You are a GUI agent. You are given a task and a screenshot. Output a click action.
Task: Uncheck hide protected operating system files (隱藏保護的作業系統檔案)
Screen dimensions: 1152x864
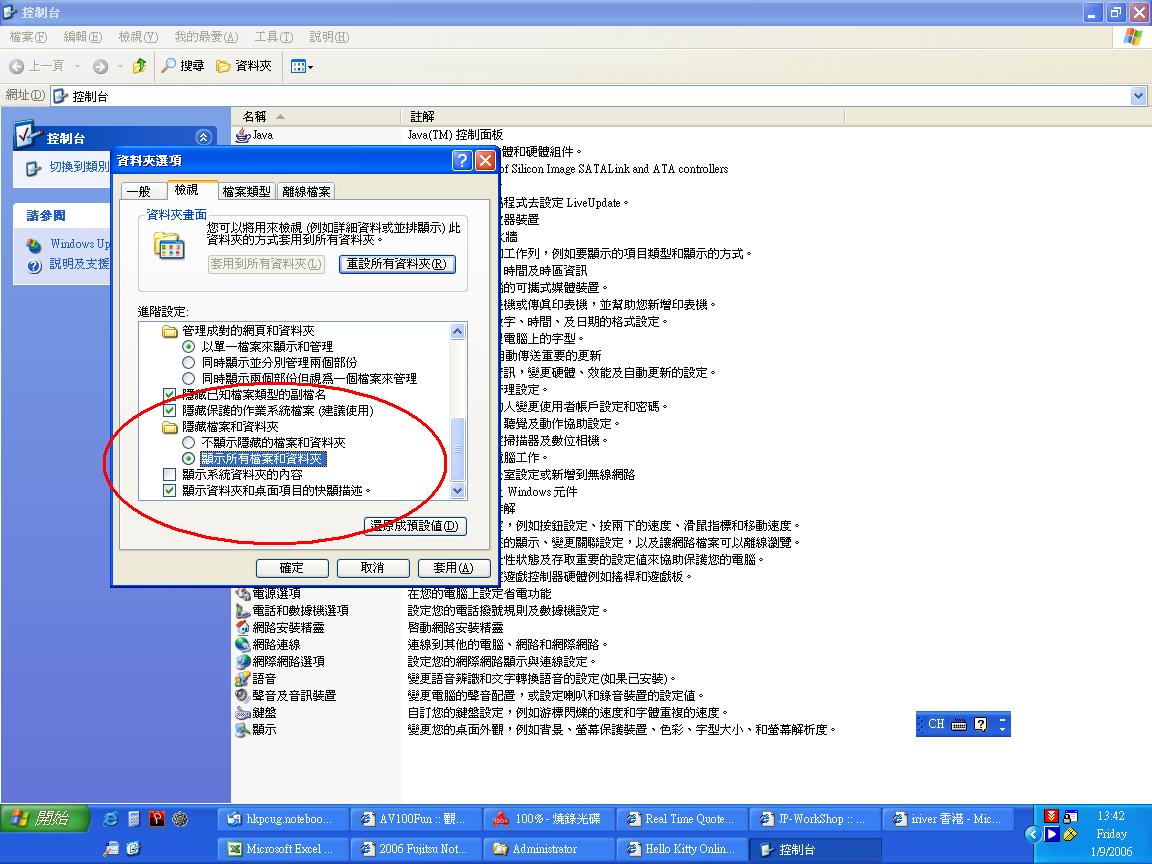(169, 411)
